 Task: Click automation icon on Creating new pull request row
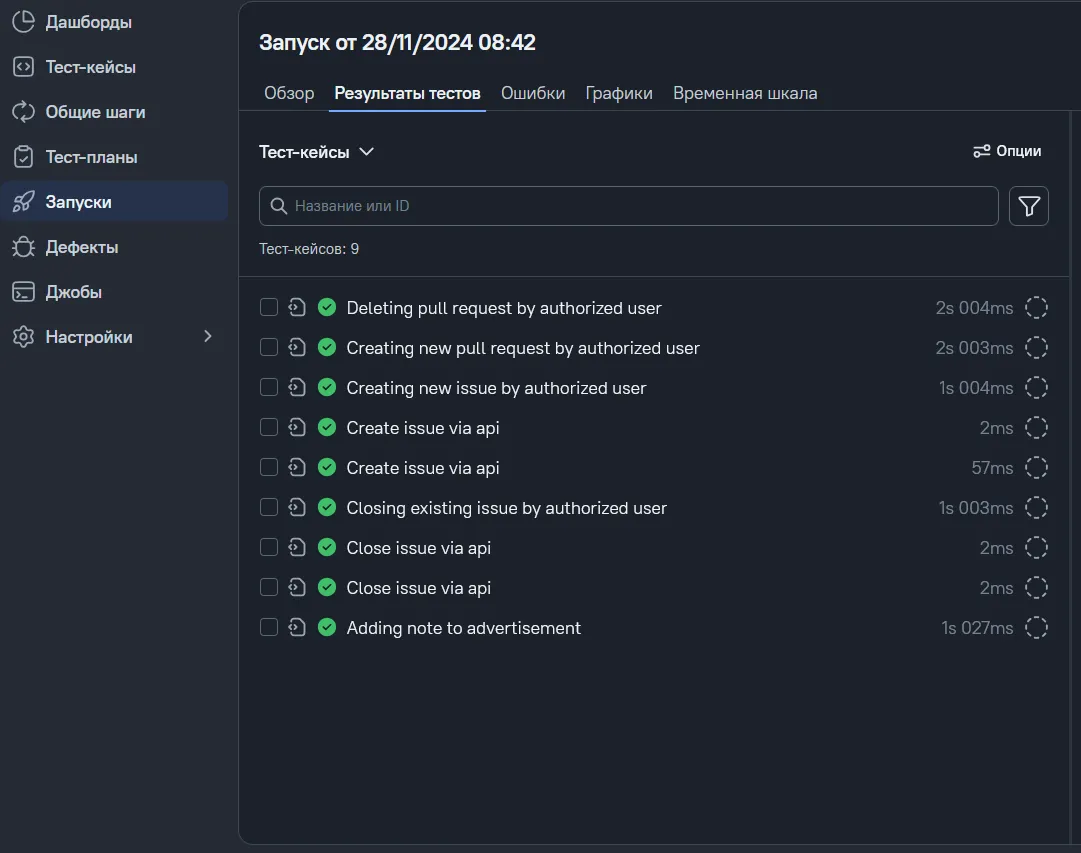pos(297,347)
